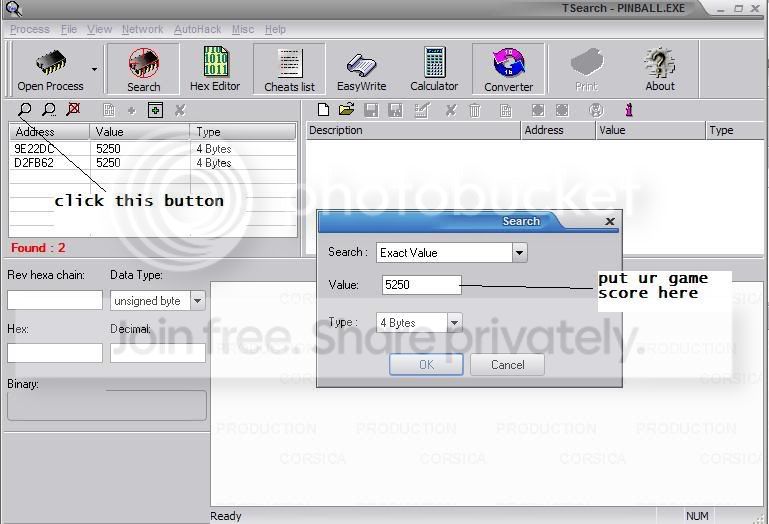Open the Misc menu

243,29
